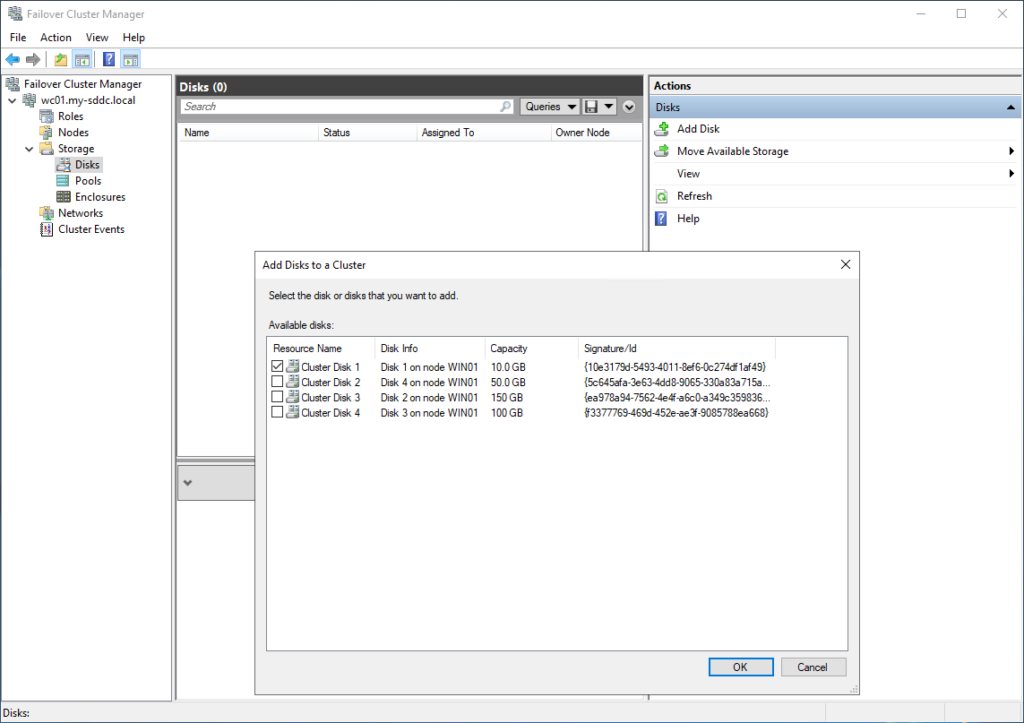Open the Enclosures tree item
Image resolution: width=1024 pixels, height=723 pixels.
[99, 197]
